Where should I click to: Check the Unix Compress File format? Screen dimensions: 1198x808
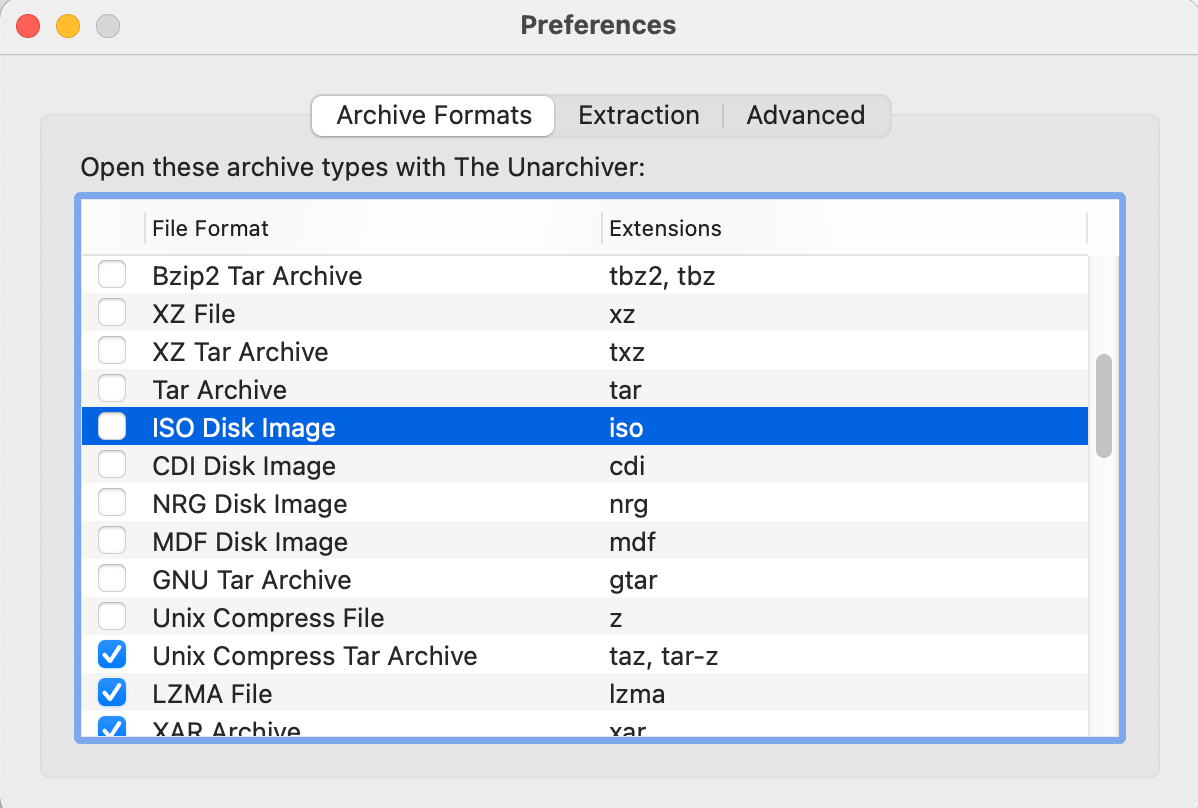[112, 617]
